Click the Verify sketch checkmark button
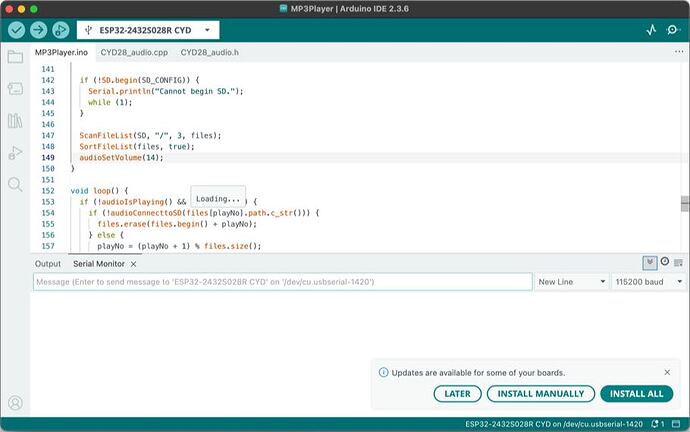The width and height of the screenshot is (690, 432). coord(17,30)
